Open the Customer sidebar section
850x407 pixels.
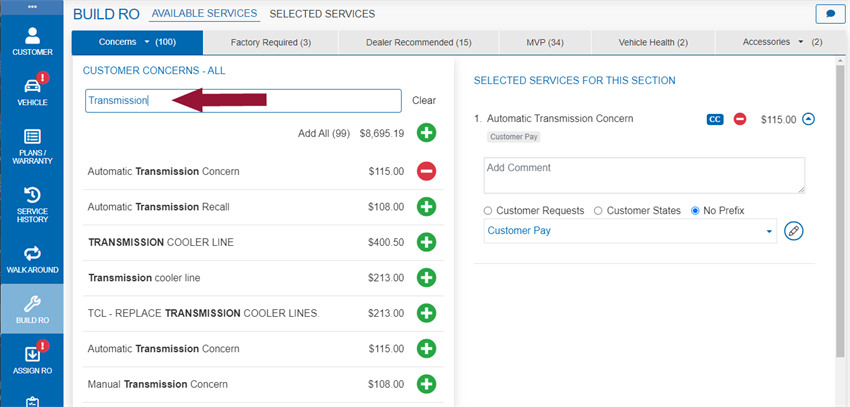pos(32,41)
